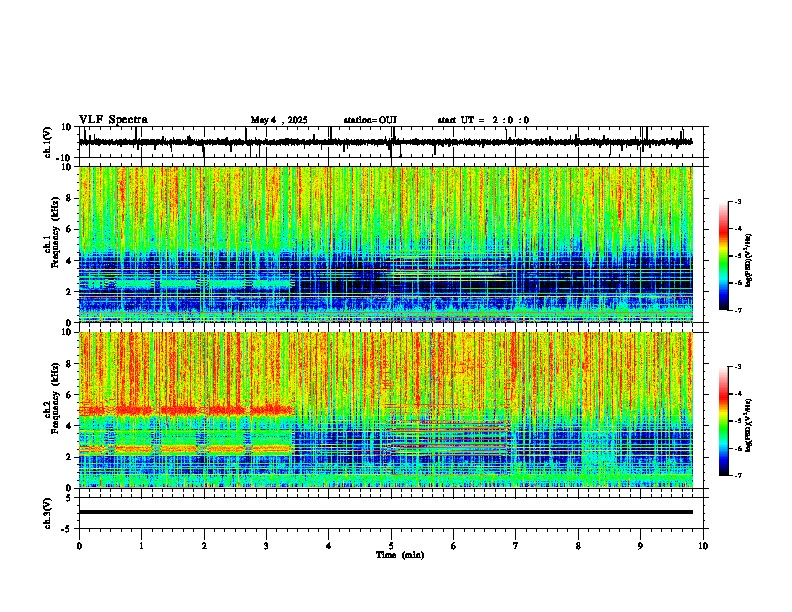Viewport: 792px width, 612px height.
Task: Click the '-3' label on ch.1 colorbar
Action: 737,201
